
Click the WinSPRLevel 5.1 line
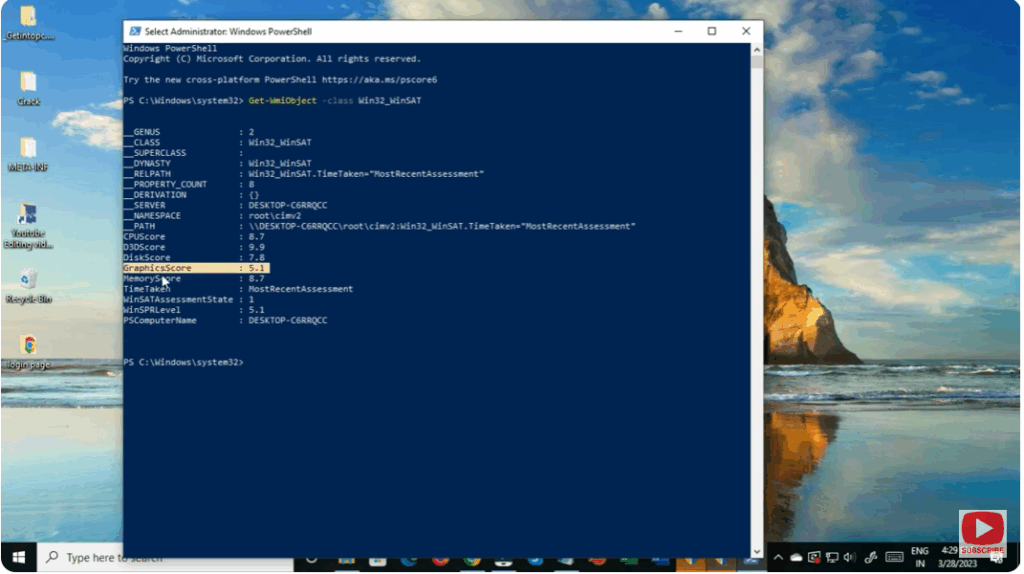194,310
